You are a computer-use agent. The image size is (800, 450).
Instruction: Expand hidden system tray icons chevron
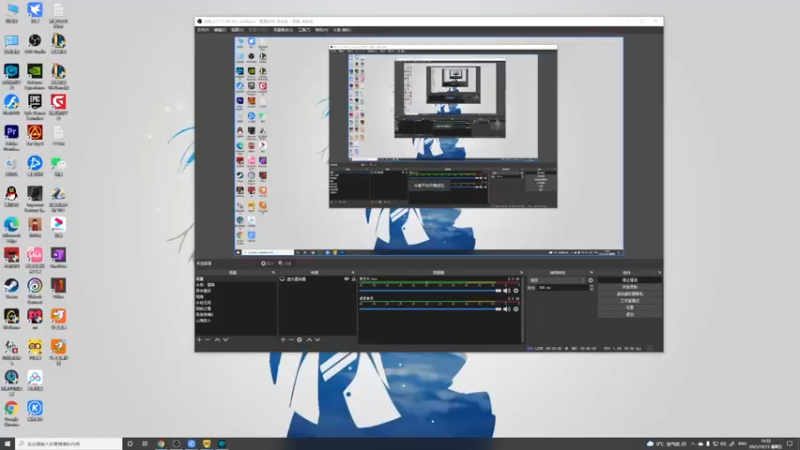pos(693,444)
